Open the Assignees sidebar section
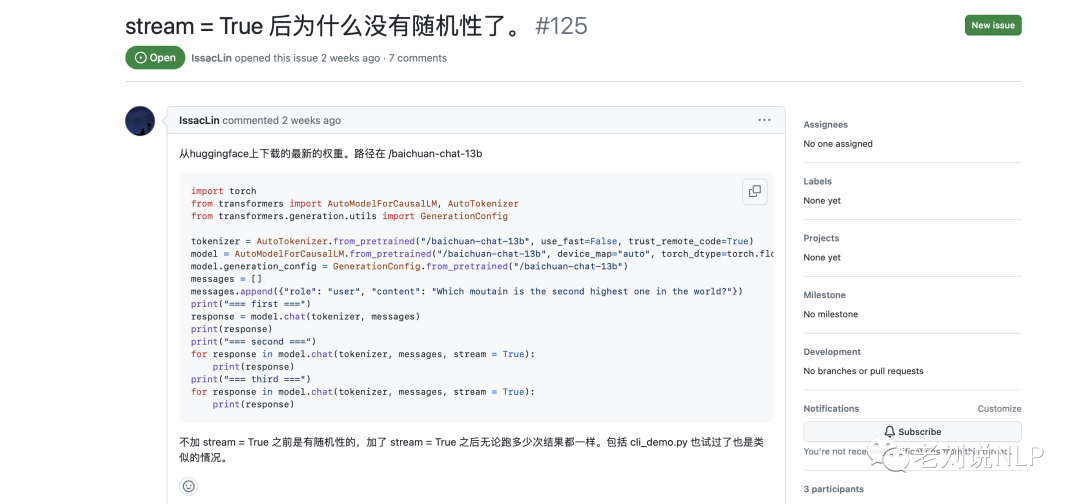The width and height of the screenshot is (1080, 504). point(825,125)
